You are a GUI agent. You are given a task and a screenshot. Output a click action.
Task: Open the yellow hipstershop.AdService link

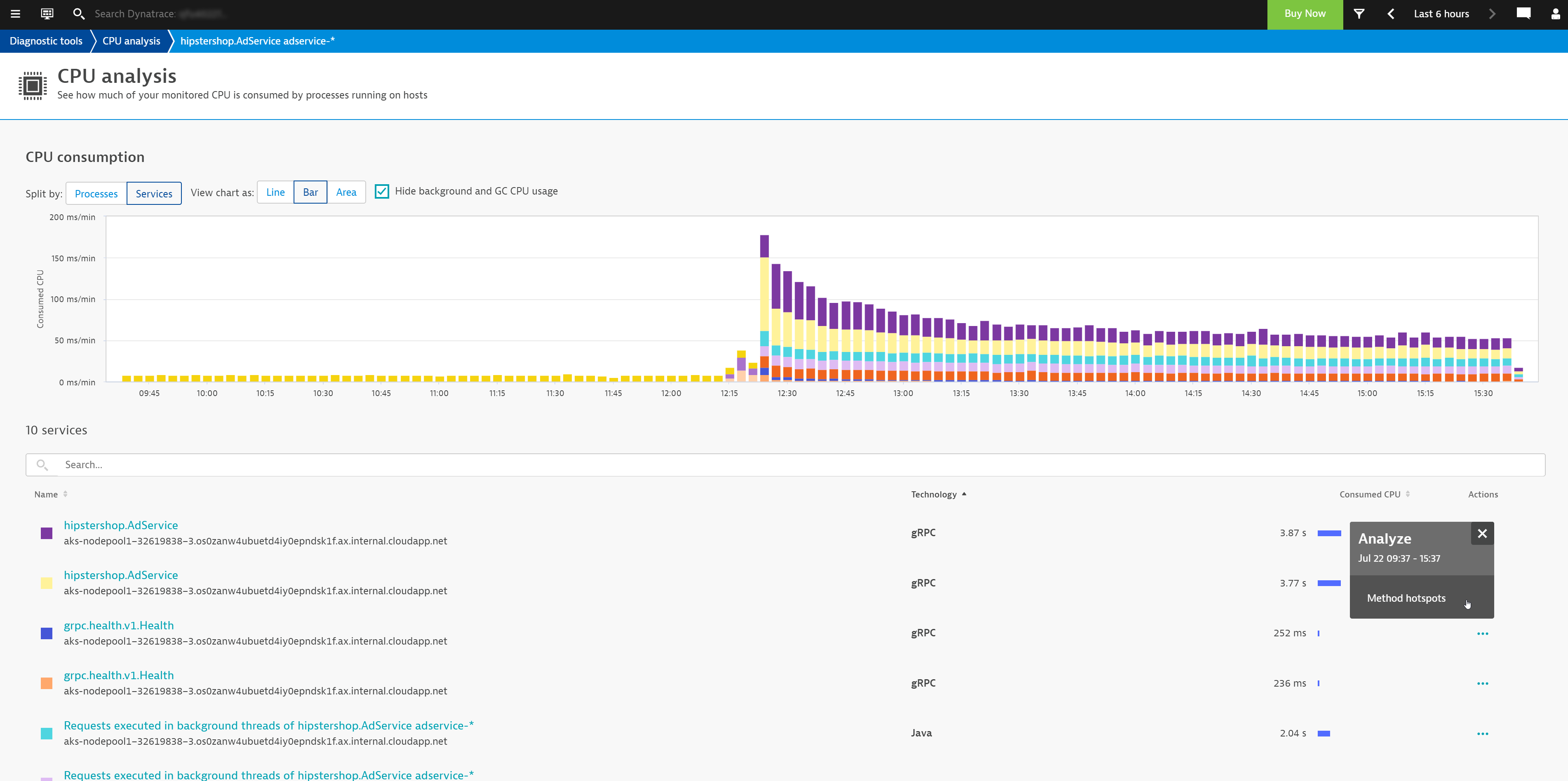pos(120,575)
